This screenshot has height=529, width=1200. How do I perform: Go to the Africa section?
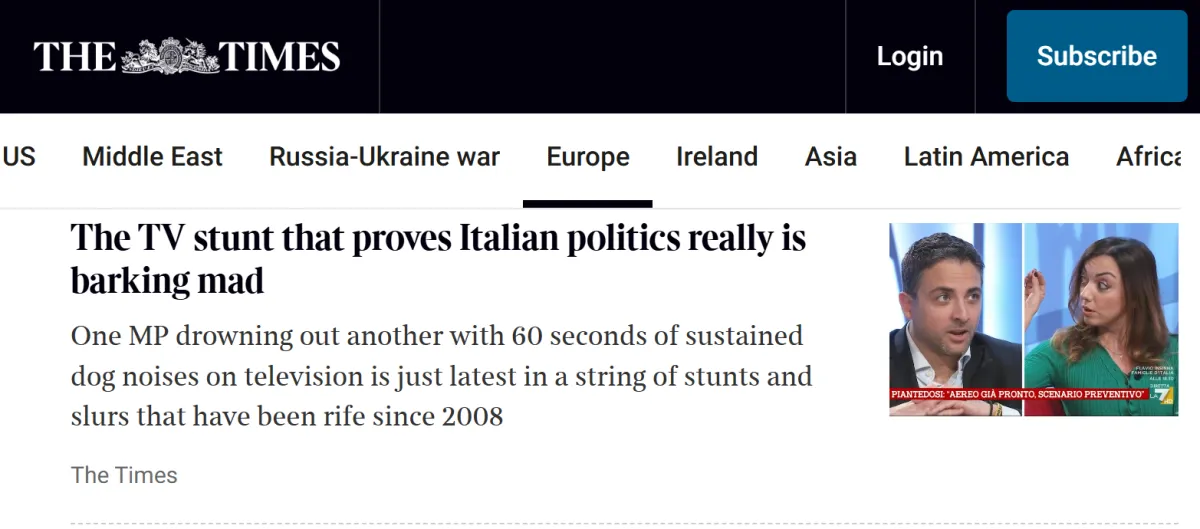tap(1148, 157)
